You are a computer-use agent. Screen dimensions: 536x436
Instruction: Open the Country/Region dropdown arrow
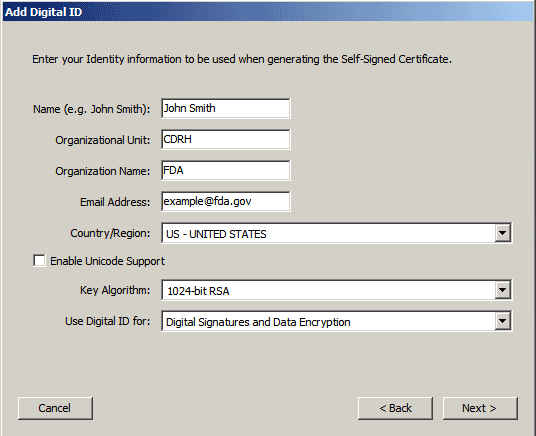pyautogui.click(x=502, y=233)
